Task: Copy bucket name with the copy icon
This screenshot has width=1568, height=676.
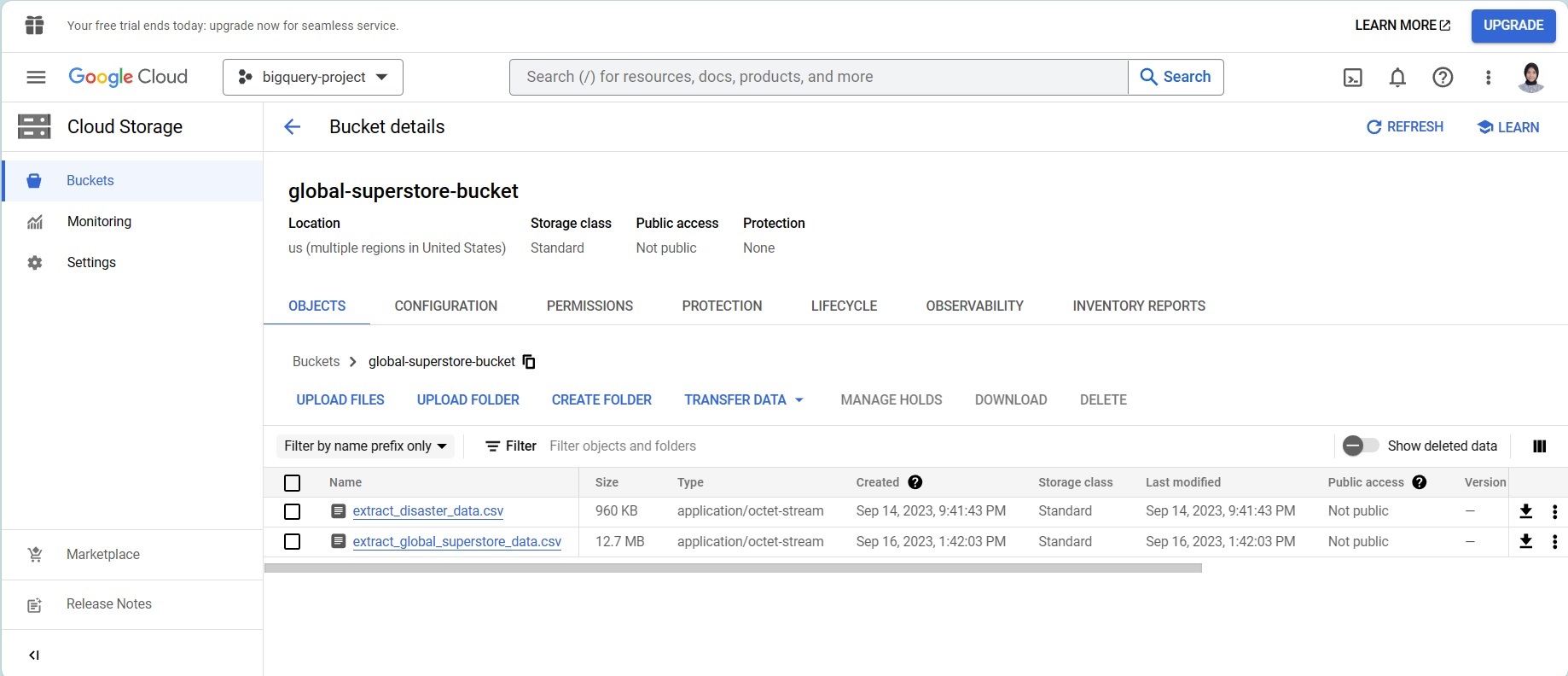Action: click(529, 362)
